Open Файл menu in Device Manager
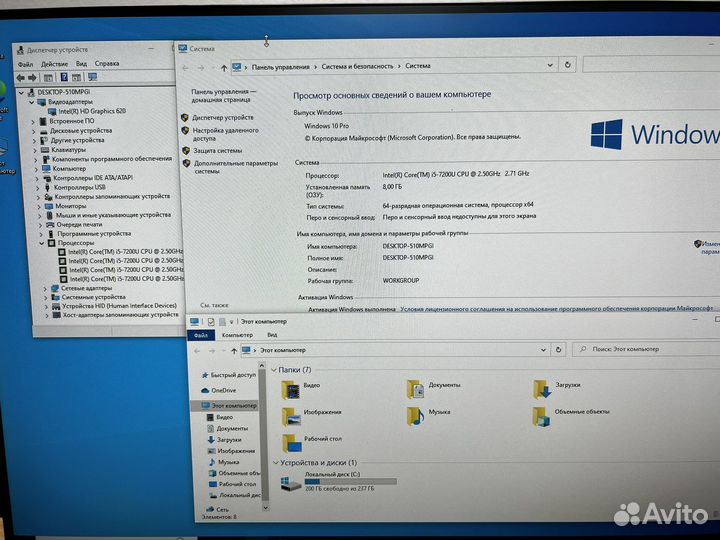 tap(25, 64)
